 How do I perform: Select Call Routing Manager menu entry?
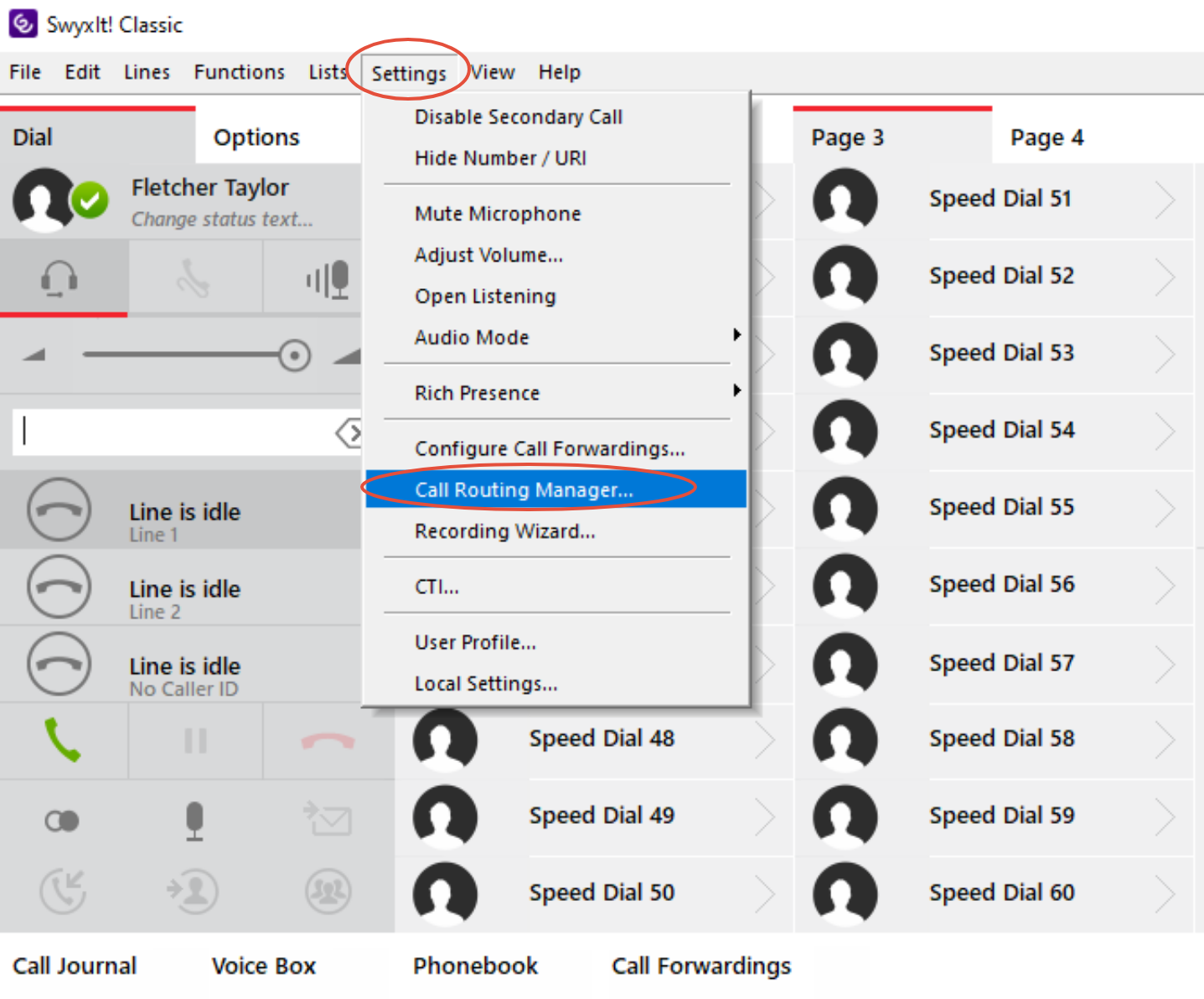click(x=556, y=489)
